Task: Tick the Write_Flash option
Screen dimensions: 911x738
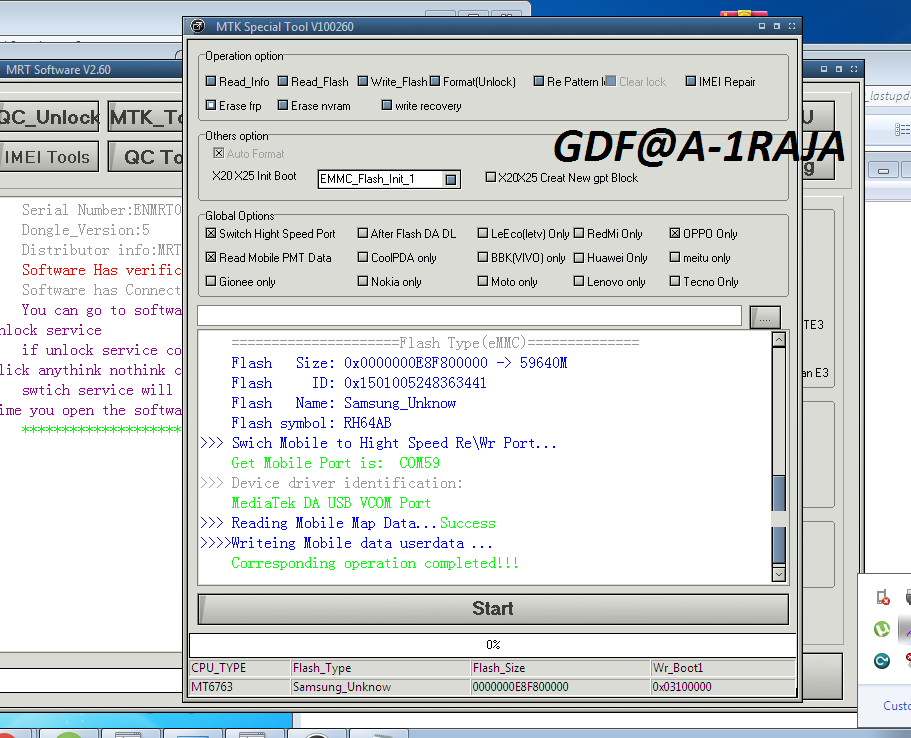Action: (x=363, y=81)
